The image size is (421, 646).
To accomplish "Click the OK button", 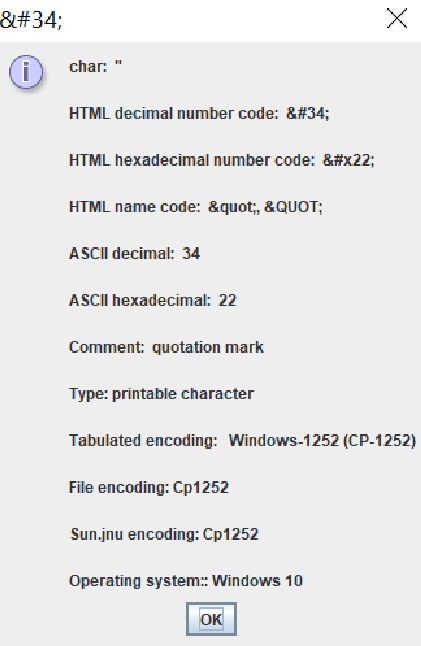I will (211, 619).
